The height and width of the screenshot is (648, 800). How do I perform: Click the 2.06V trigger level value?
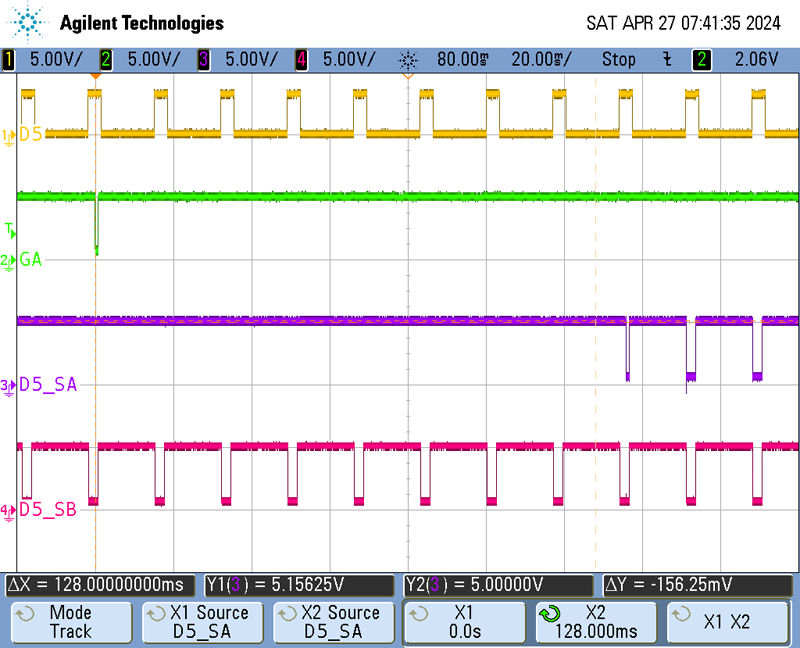click(x=755, y=59)
